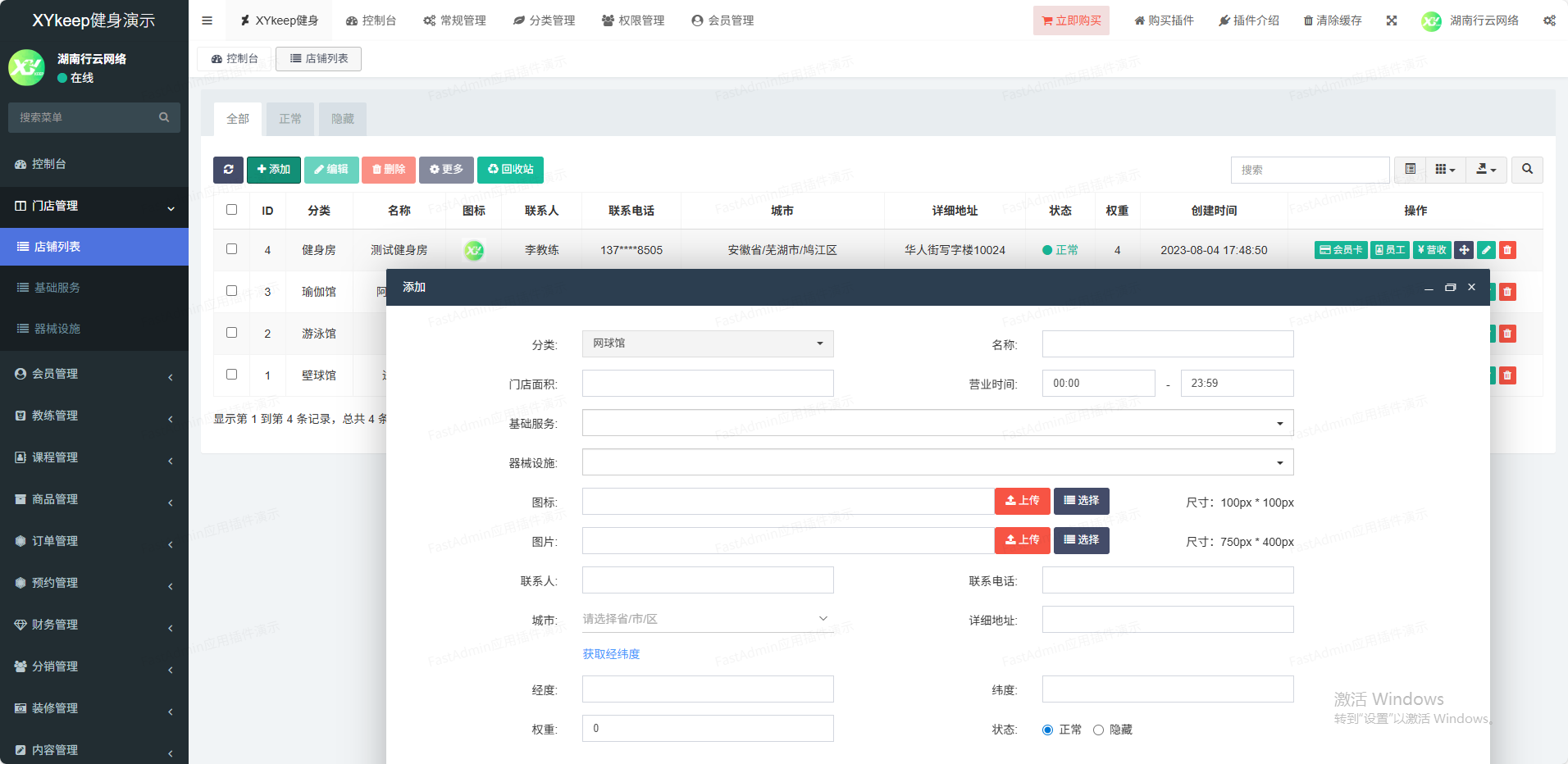This screenshot has height=764, width=1568.
Task: Click the green edit pencil icon in row 4
Action: click(1486, 250)
